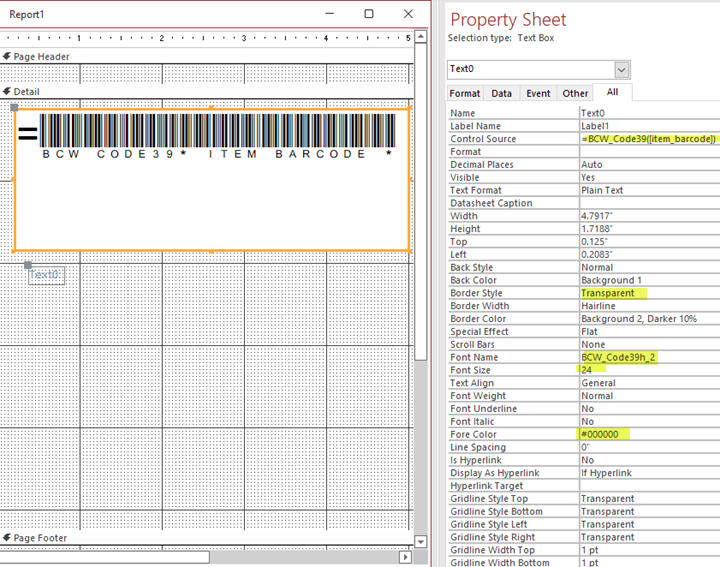Switch to the Other tab
The height and width of the screenshot is (567, 720).
click(x=575, y=93)
